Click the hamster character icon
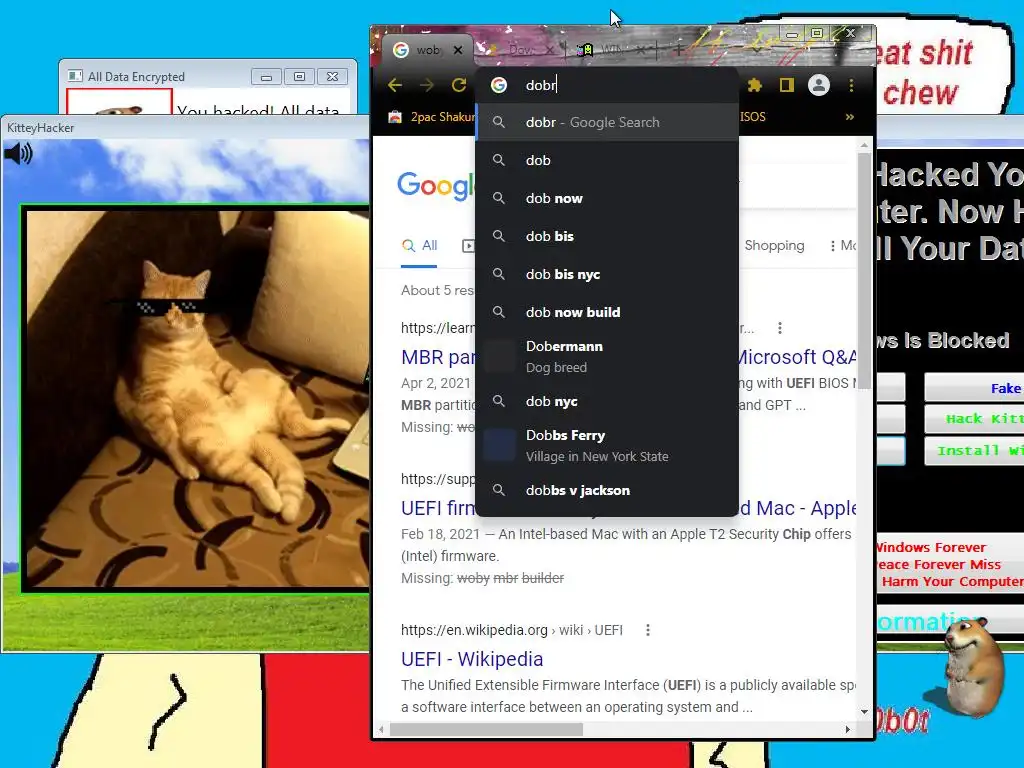This screenshot has width=1024, height=768. click(972, 666)
